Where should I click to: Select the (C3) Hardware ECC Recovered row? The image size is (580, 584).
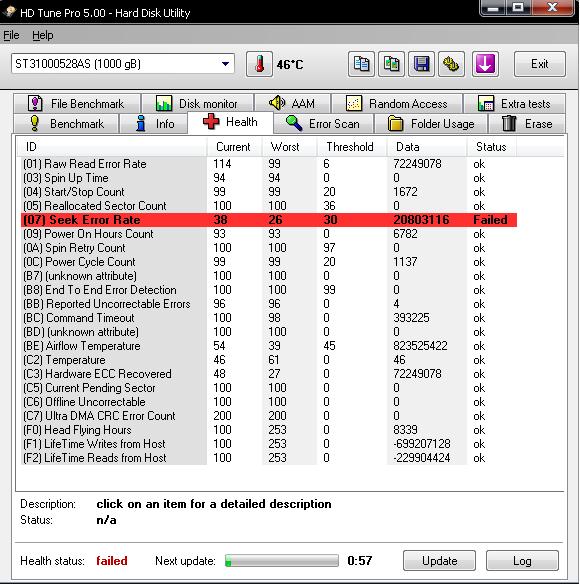pos(269,374)
